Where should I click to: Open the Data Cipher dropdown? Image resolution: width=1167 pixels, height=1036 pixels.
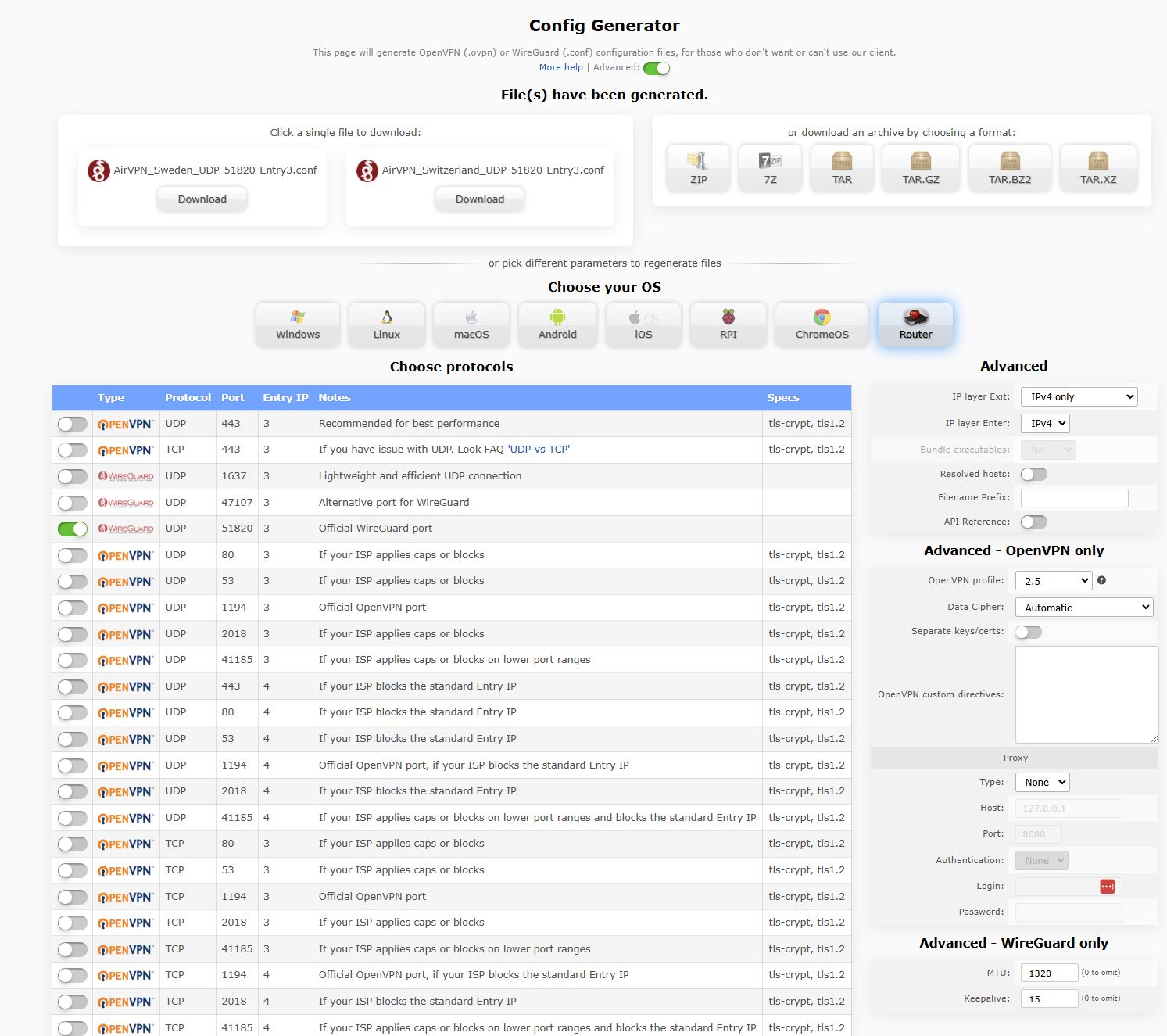pos(1084,607)
